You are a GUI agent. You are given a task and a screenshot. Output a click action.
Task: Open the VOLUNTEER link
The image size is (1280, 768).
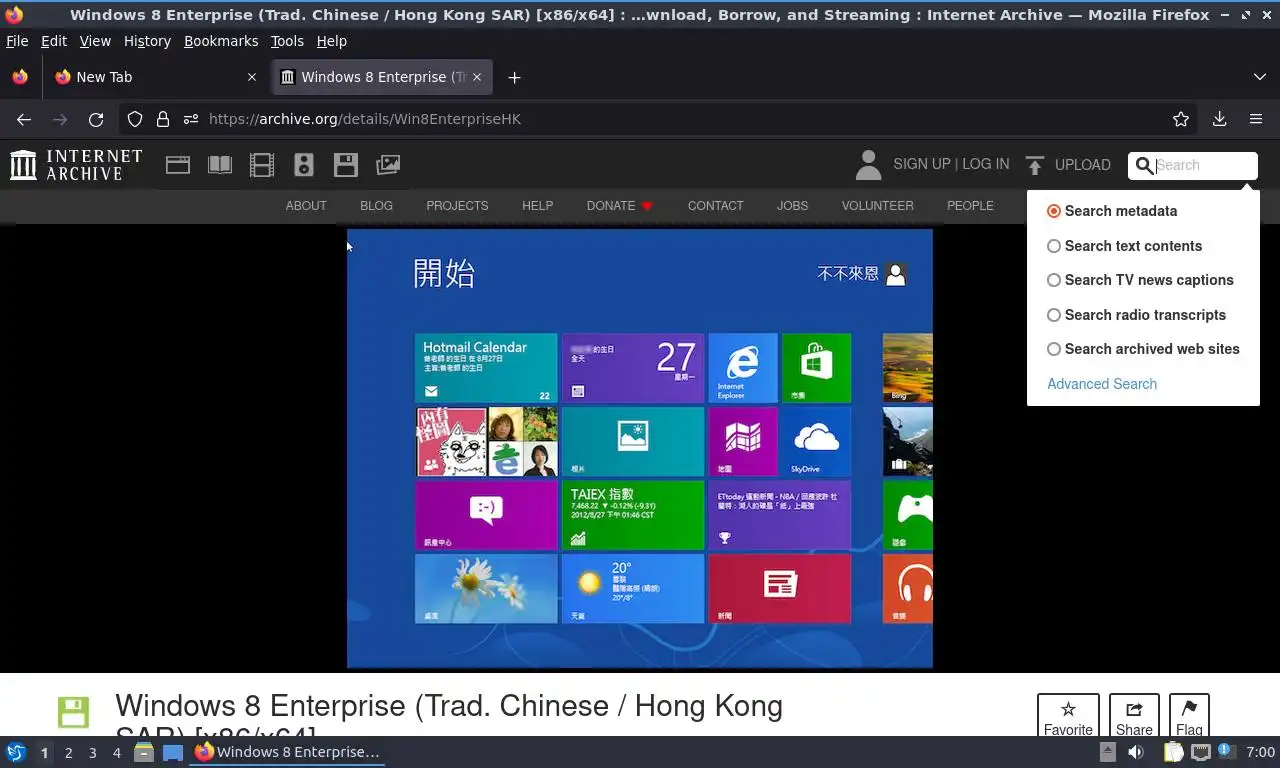877,206
